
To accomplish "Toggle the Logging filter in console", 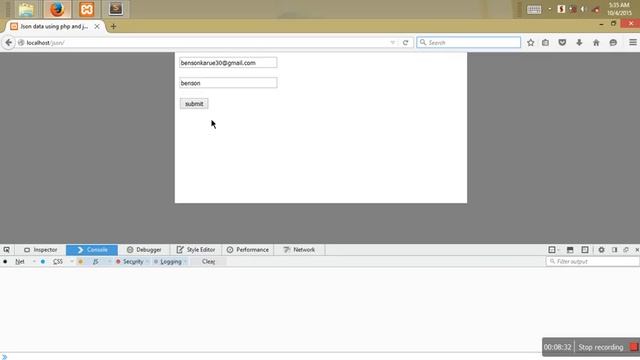I will 171,262.
